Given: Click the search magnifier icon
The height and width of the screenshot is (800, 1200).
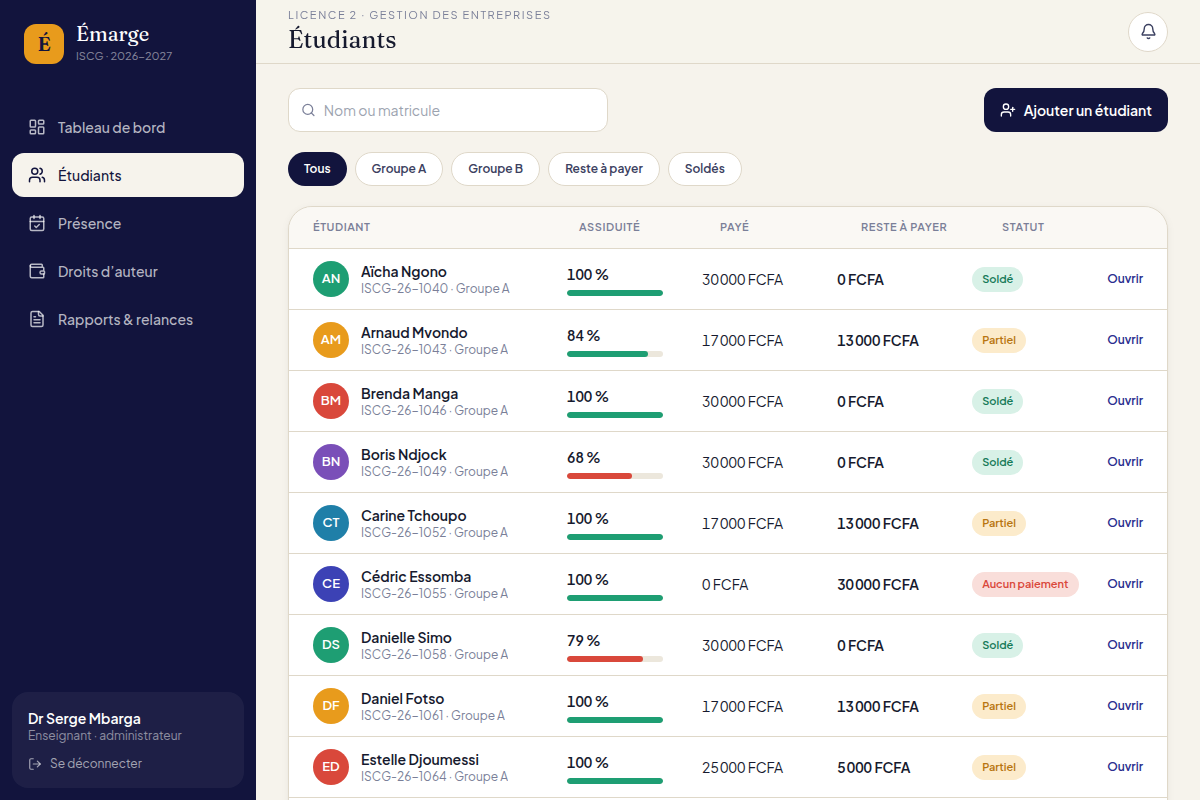Looking at the screenshot, I should coord(309,110).
